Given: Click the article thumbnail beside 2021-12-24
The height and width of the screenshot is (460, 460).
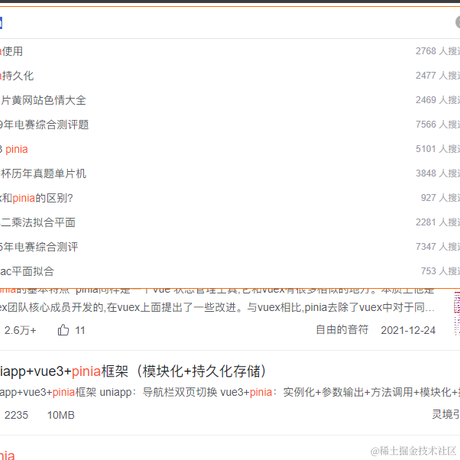Looking at the screenshot, I should click(x=457, y=313).
